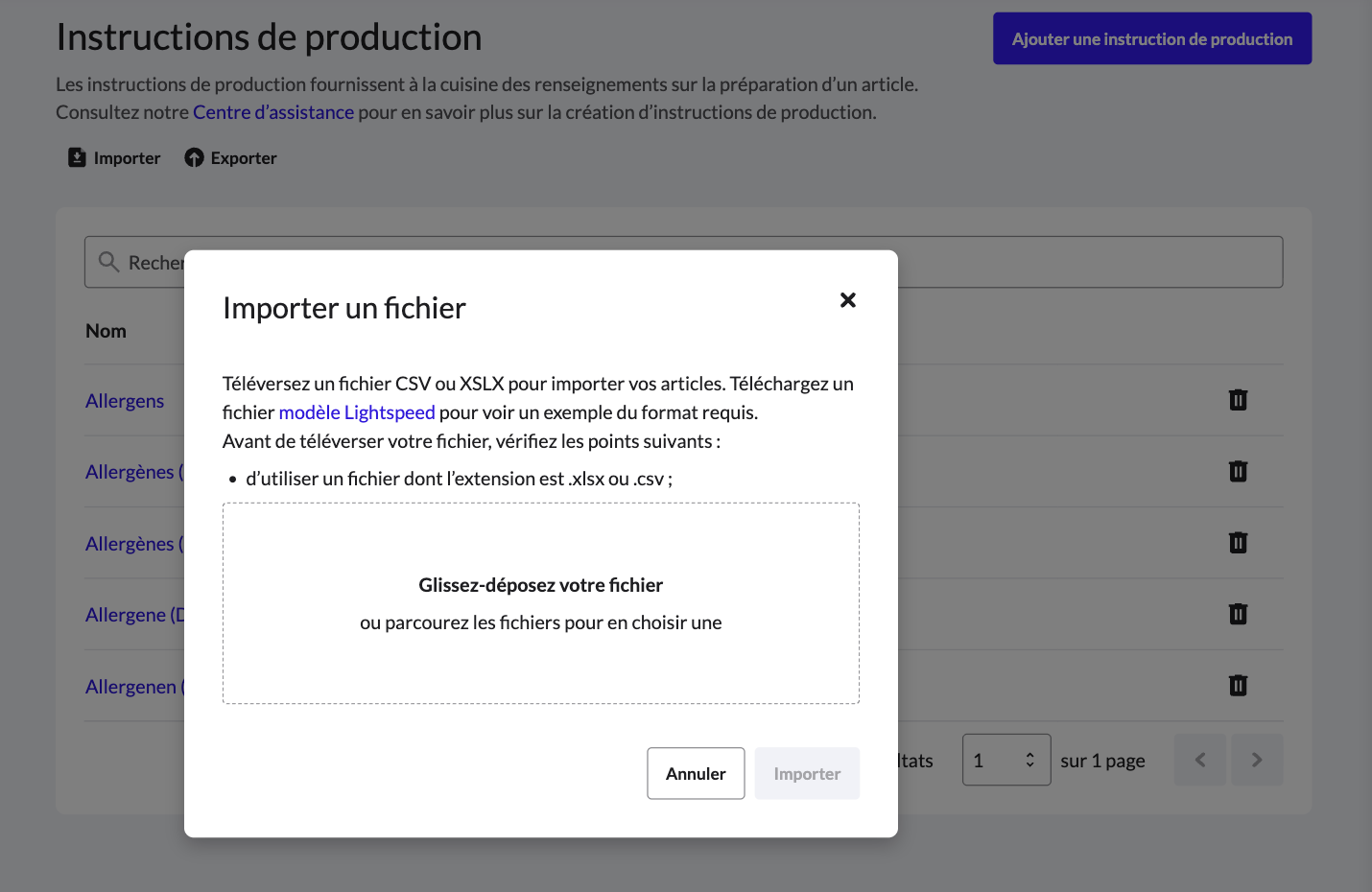This screenshot has height=892, width=1372.
Task: Click the page number stepper field
Action: pos(1006,760)
